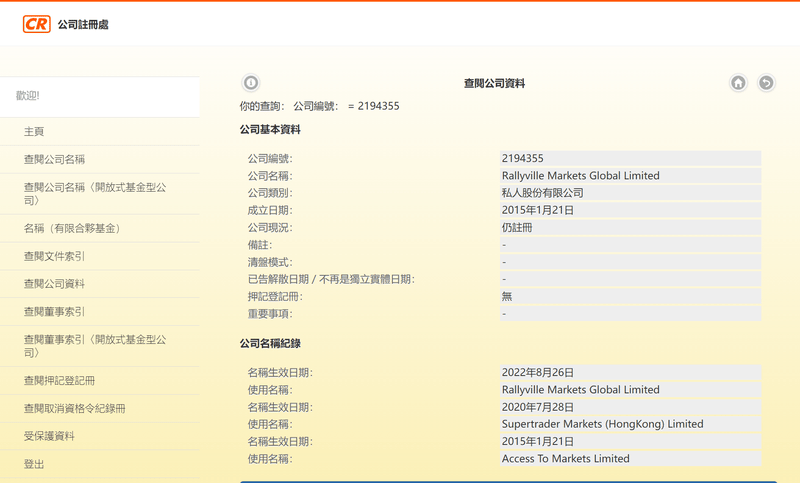Open 查閱董事索引〈開放式基金型公司〉 entry
This screenshot has height=483, width=800.
(x=95, y=346)
